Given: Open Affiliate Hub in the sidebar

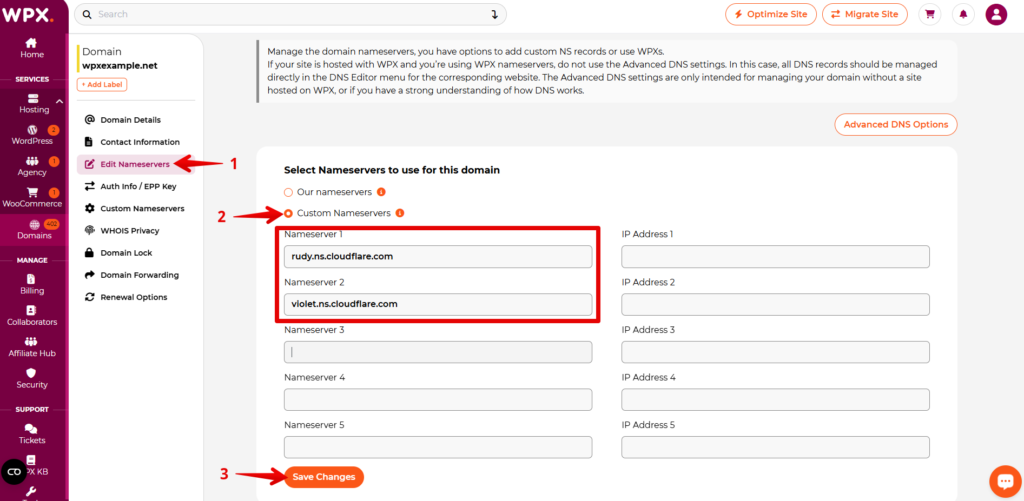Looking at the screenshot, I should coord(33,347).
